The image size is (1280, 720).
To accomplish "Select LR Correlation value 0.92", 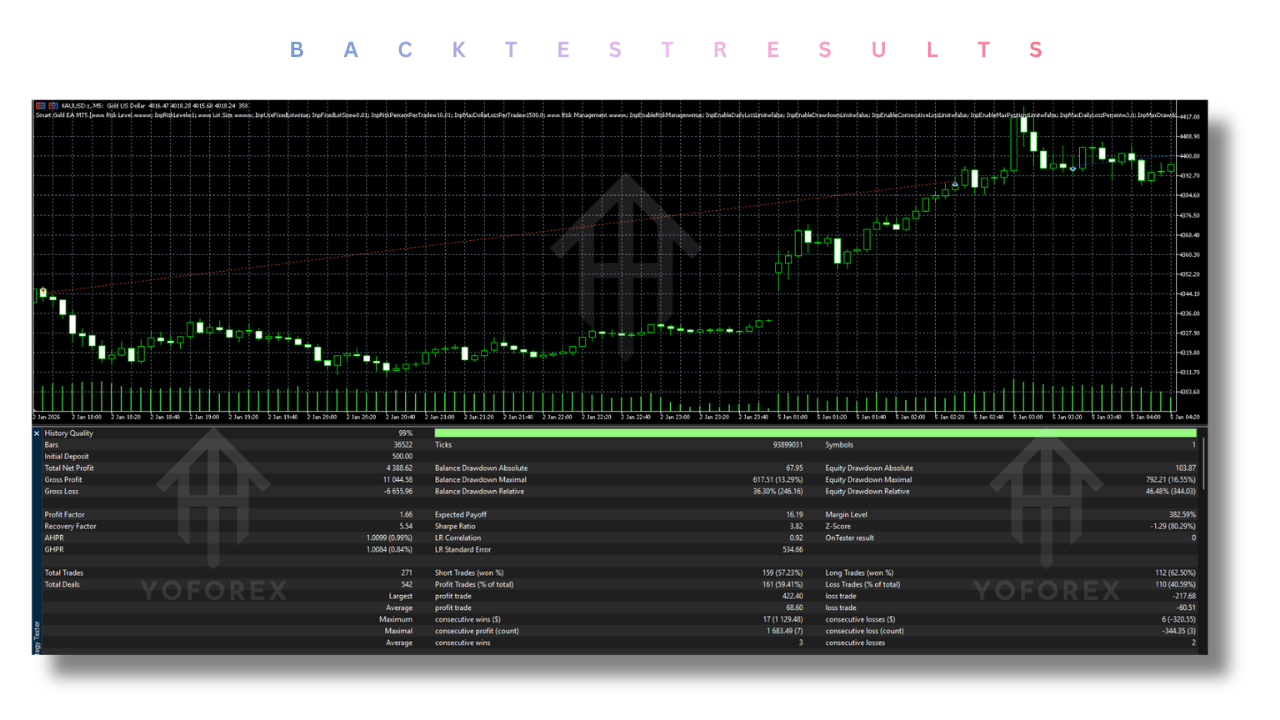I will tap(797, 538).
